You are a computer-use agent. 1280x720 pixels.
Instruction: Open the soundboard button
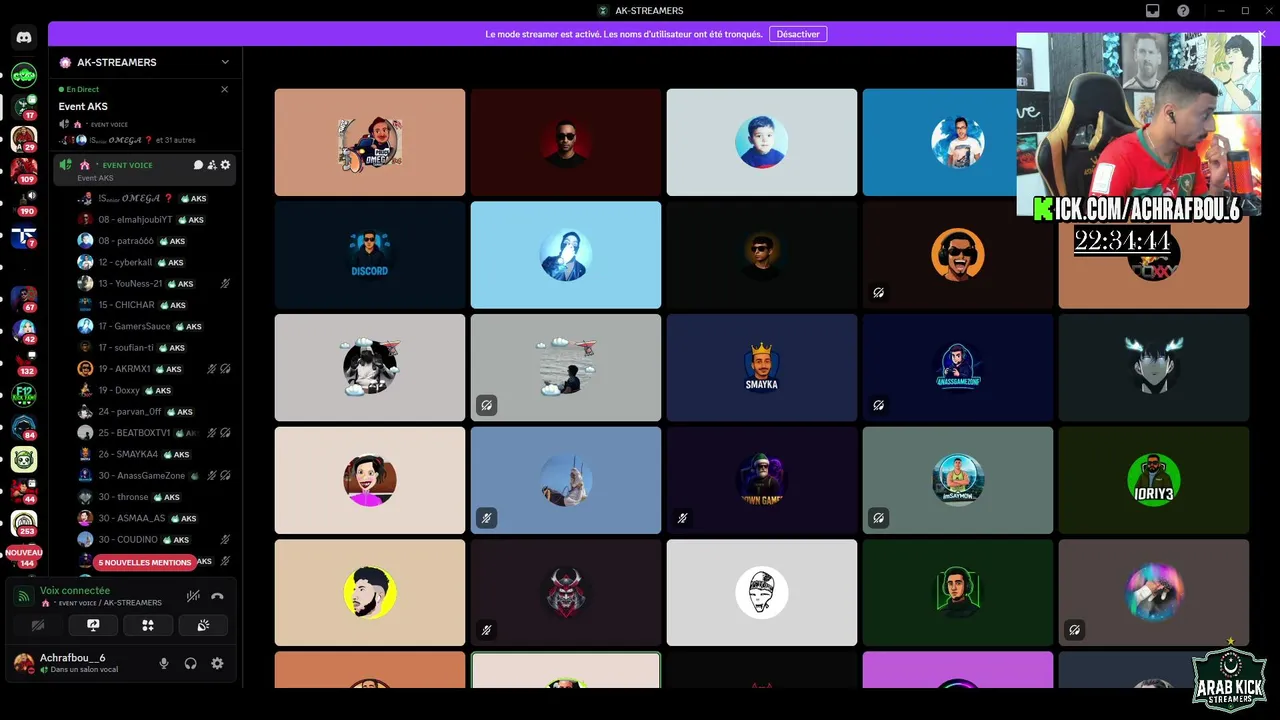click(x=203, y=625)
